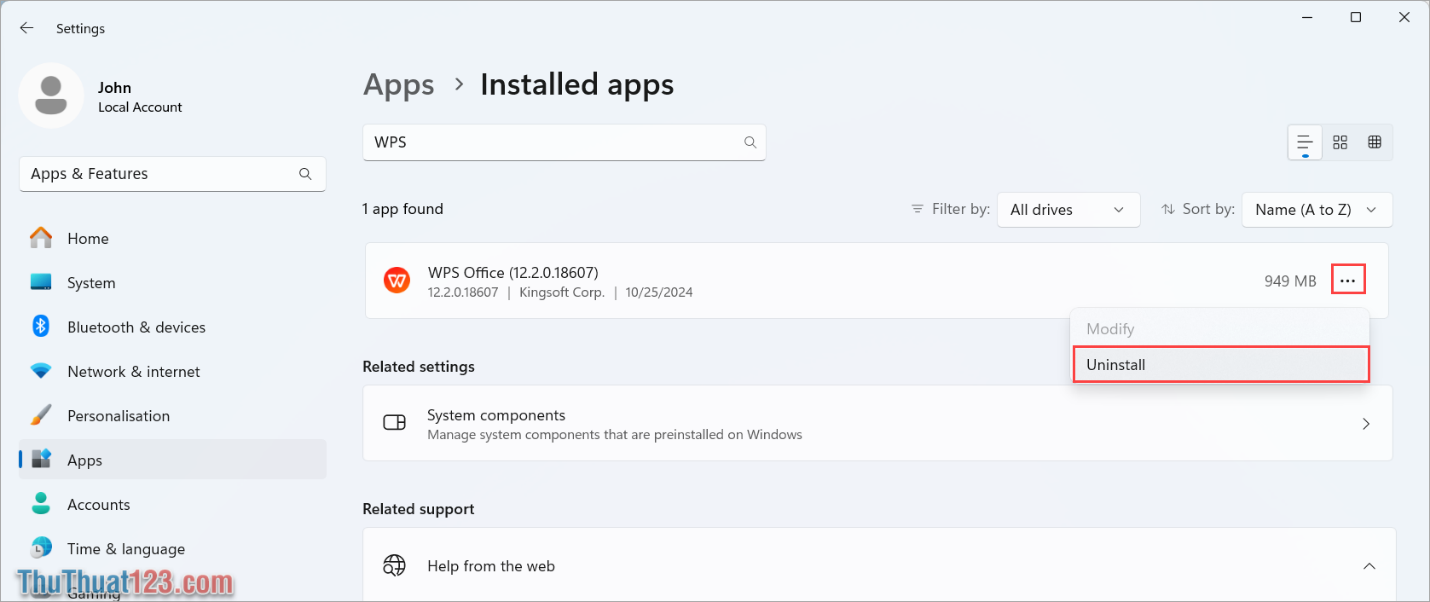Go to Apps in the breadcrumb

[399, 85]
